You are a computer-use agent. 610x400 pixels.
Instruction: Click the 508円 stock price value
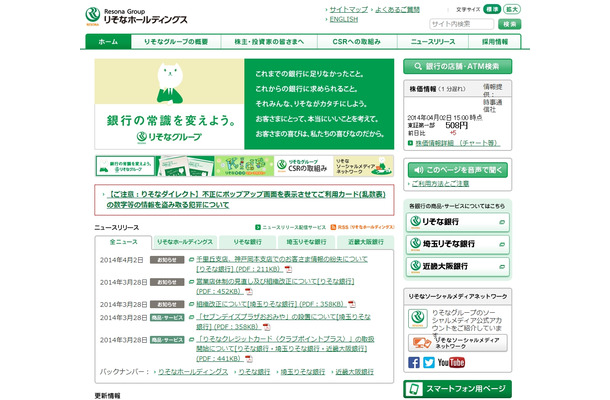tap(456, 126)
